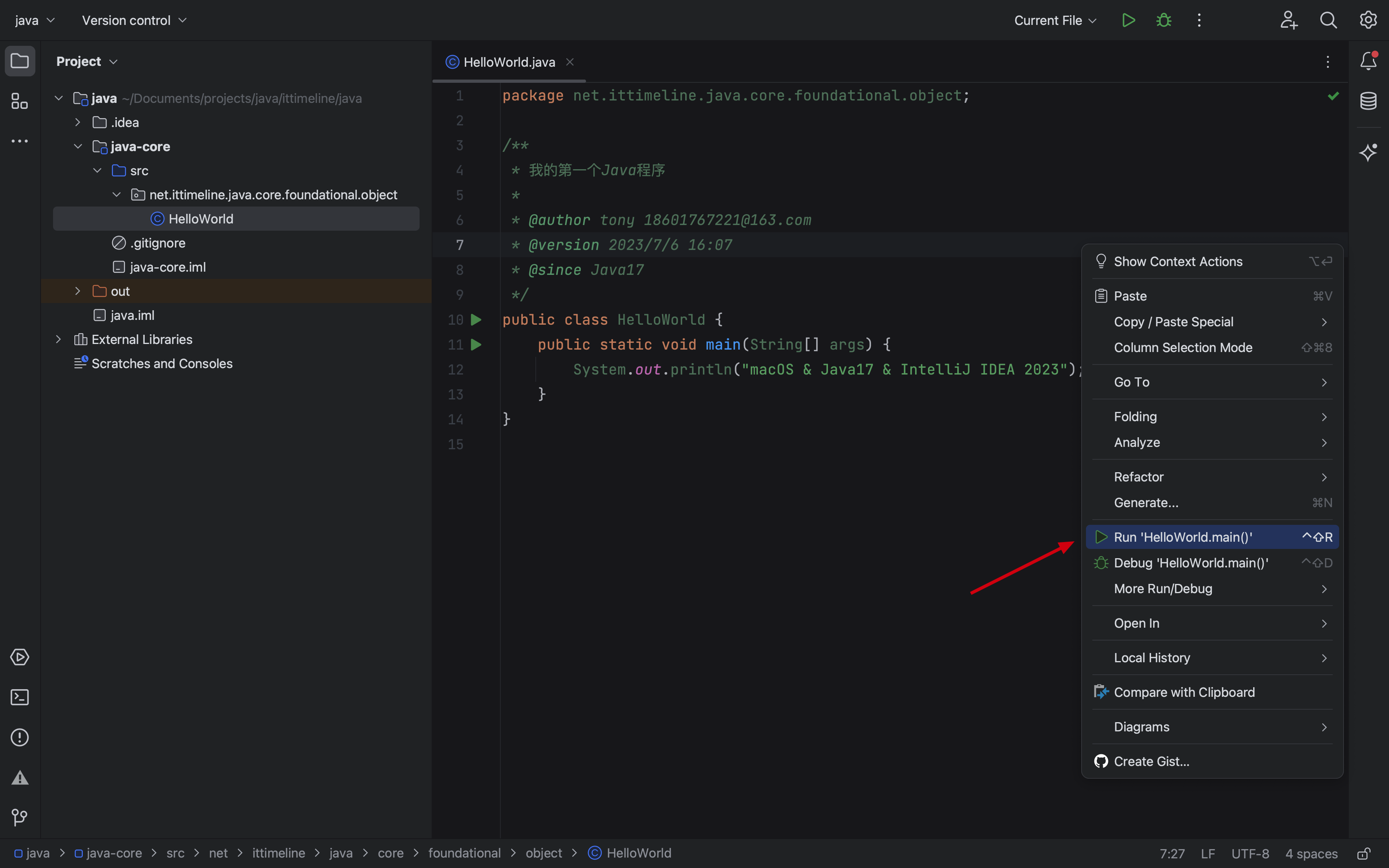Viewport: 1389px width, 868px height.
Task: Open the Go To submenu
Action: [1212, 382]
